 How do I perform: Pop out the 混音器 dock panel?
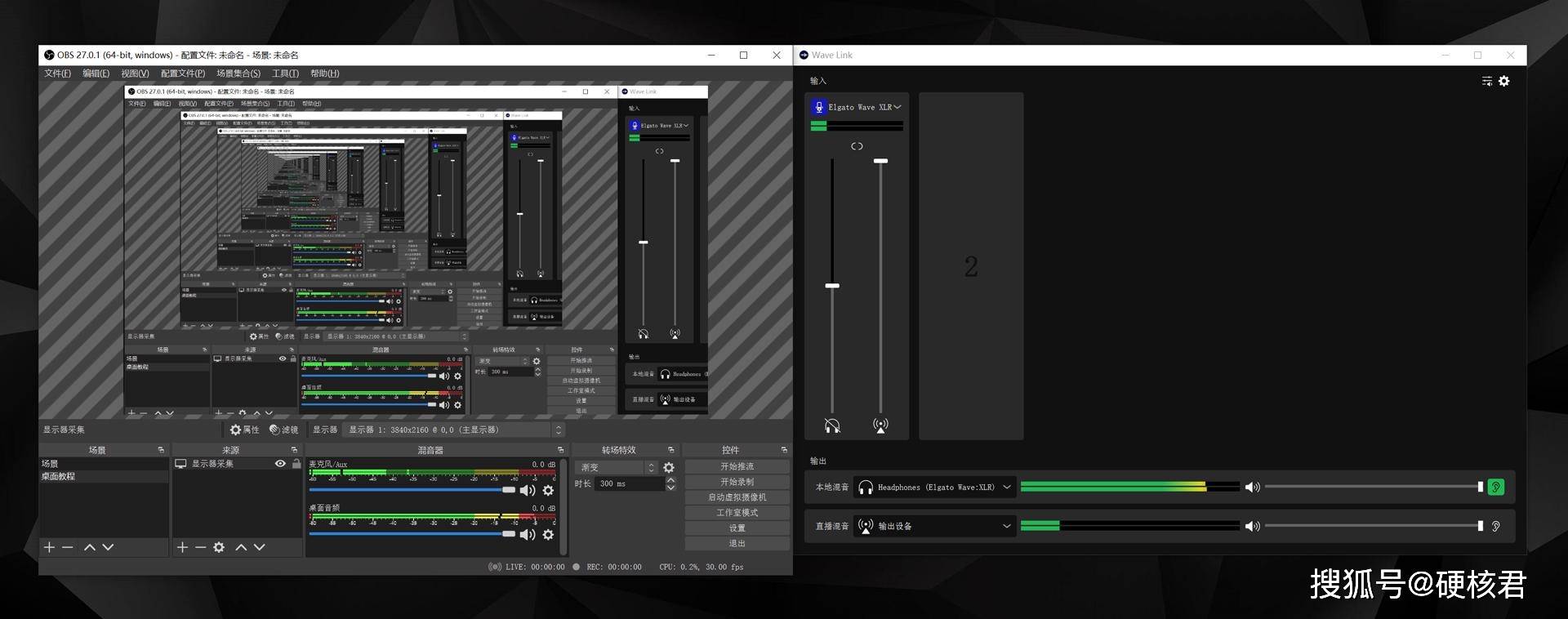pos(560,450)
